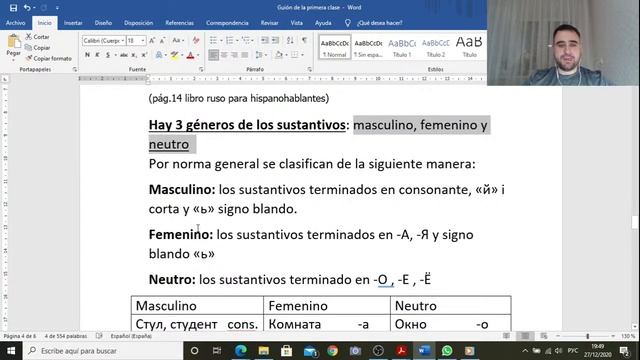Open the Archivo tab
Screen dimensions: 640x360
coord(16,23)
